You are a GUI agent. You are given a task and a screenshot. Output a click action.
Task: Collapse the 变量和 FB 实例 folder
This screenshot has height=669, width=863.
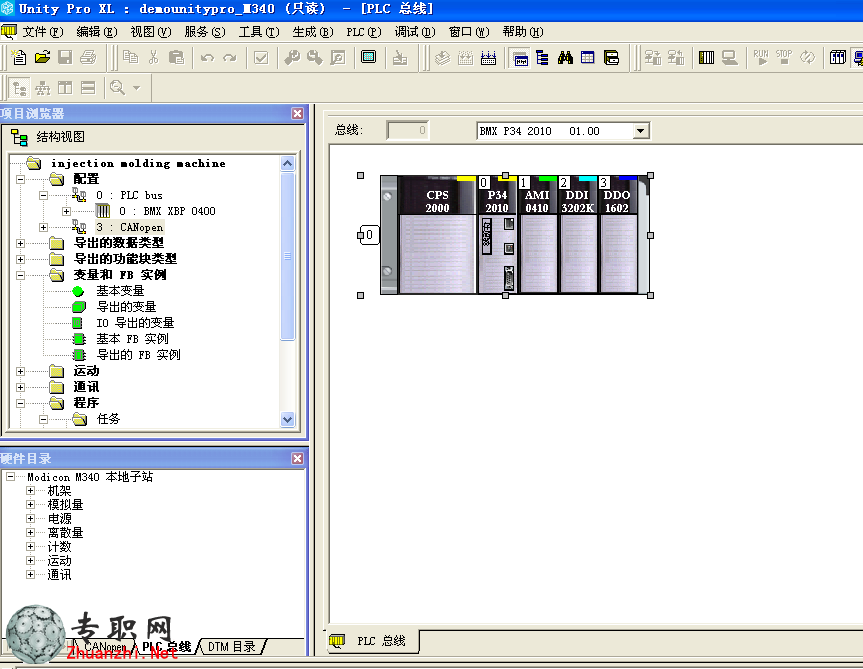tap(20, 275)
